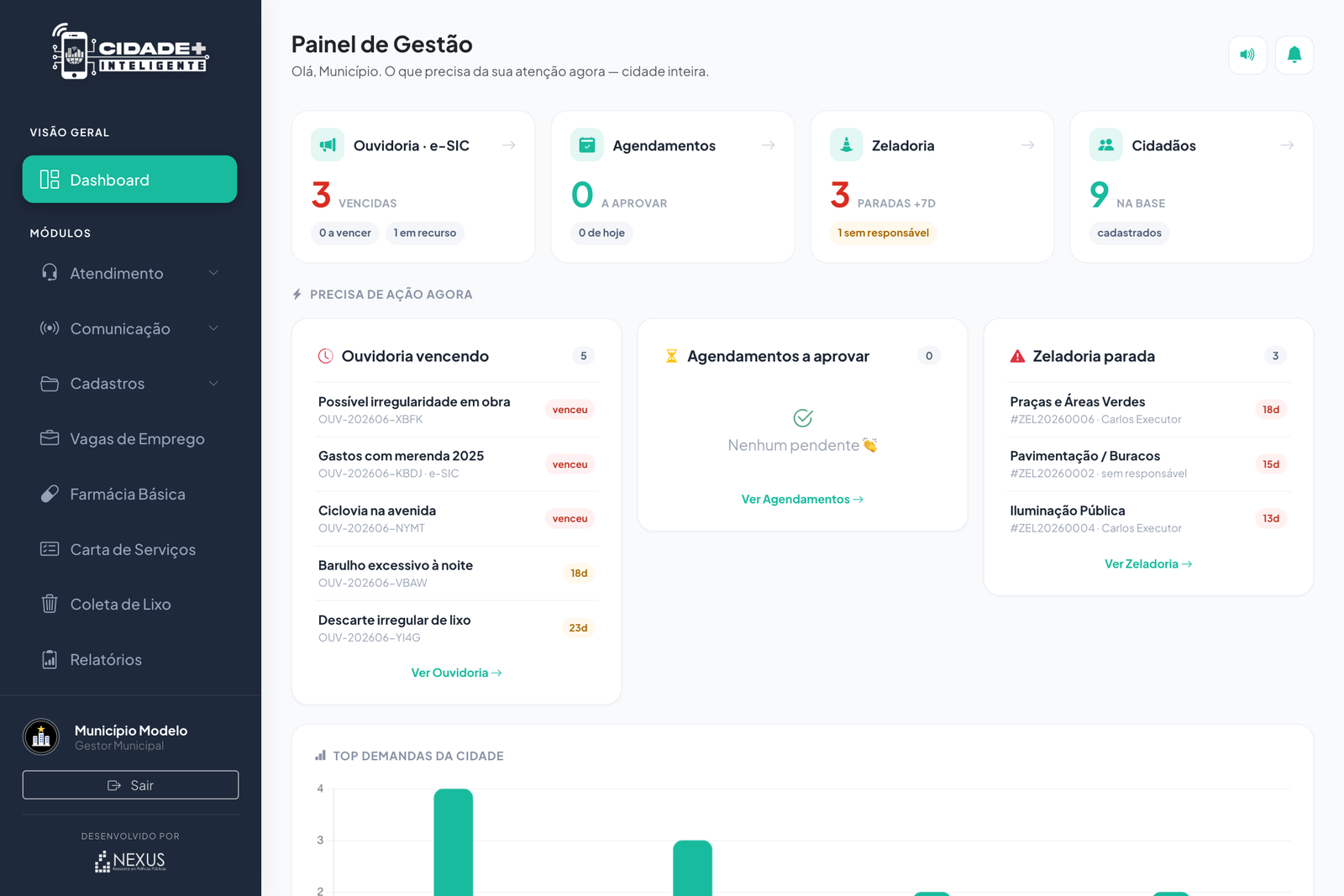
Task: Follow the Ver Agendamentos link
Action: 802,499
